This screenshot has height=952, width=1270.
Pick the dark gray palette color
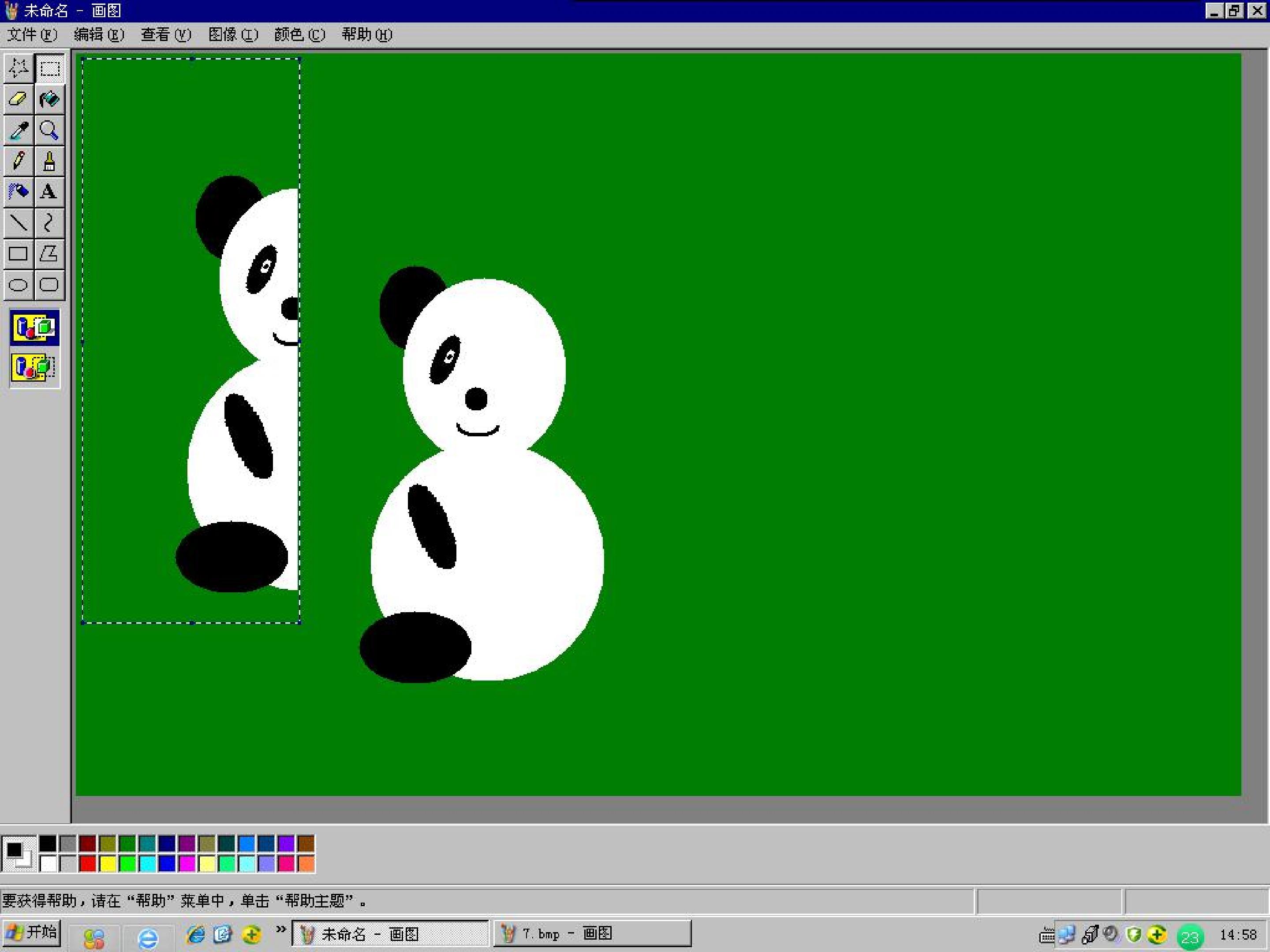(68, 844)
